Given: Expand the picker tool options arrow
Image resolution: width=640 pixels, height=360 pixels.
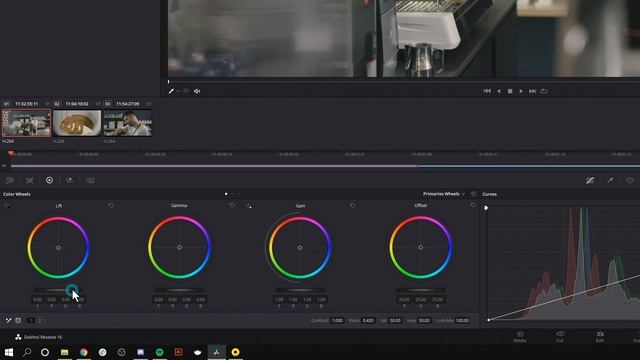Looking at the screenshot, I should [x=178, y=91].
